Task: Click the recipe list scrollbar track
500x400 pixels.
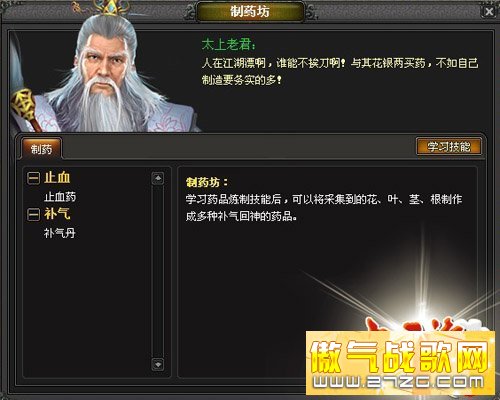Action: [x=158, y=271]
